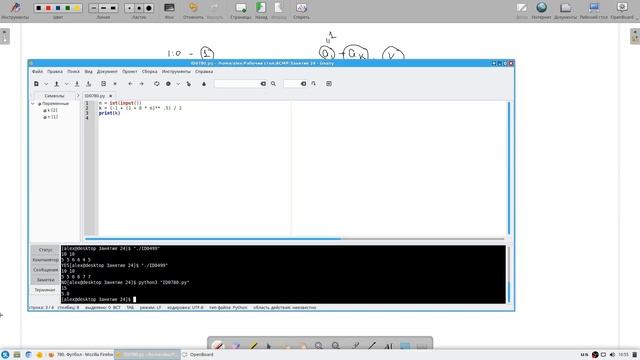Open the Документ menu in Geany
This screenshot has width=640, height=360.
[107, 71]
